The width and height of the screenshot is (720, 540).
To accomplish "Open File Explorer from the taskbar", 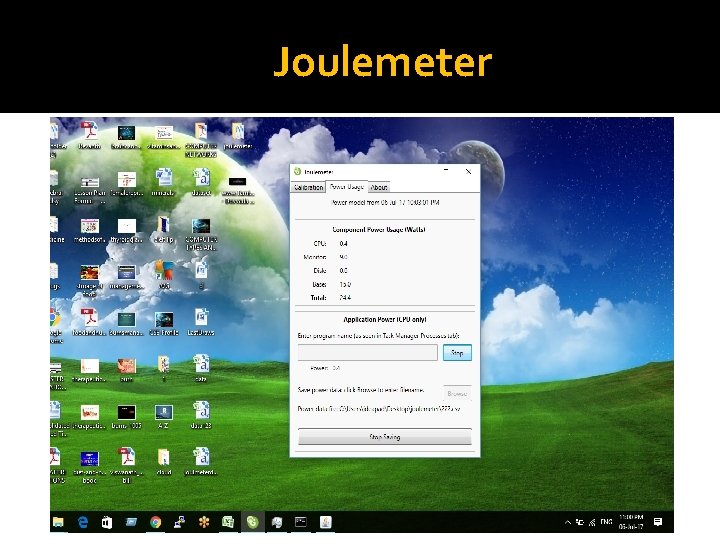I will click(x=58, y=522).
